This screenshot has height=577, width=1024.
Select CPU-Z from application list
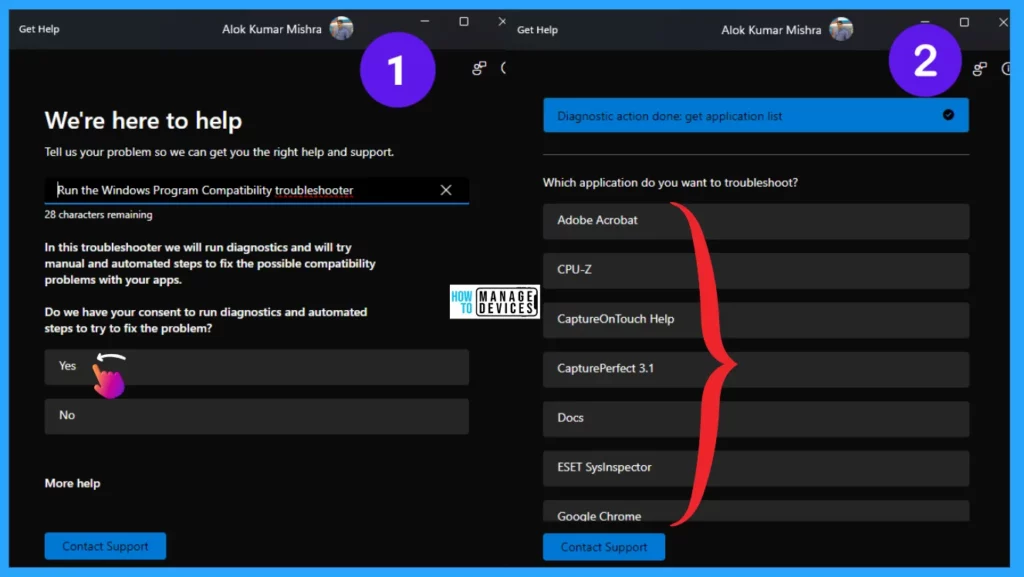pos(756,271)
